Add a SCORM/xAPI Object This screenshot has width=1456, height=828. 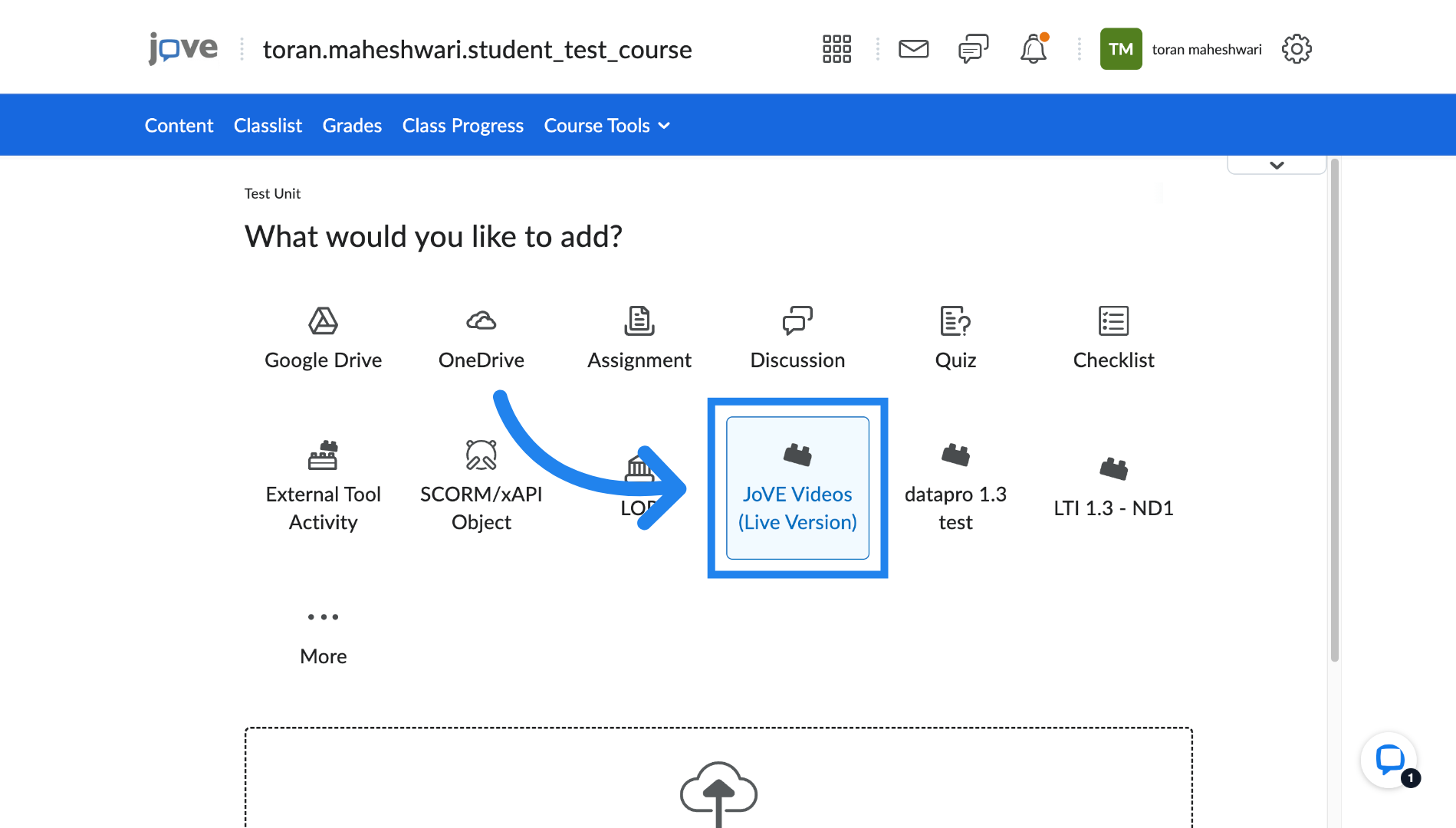(x=481, y=487)
